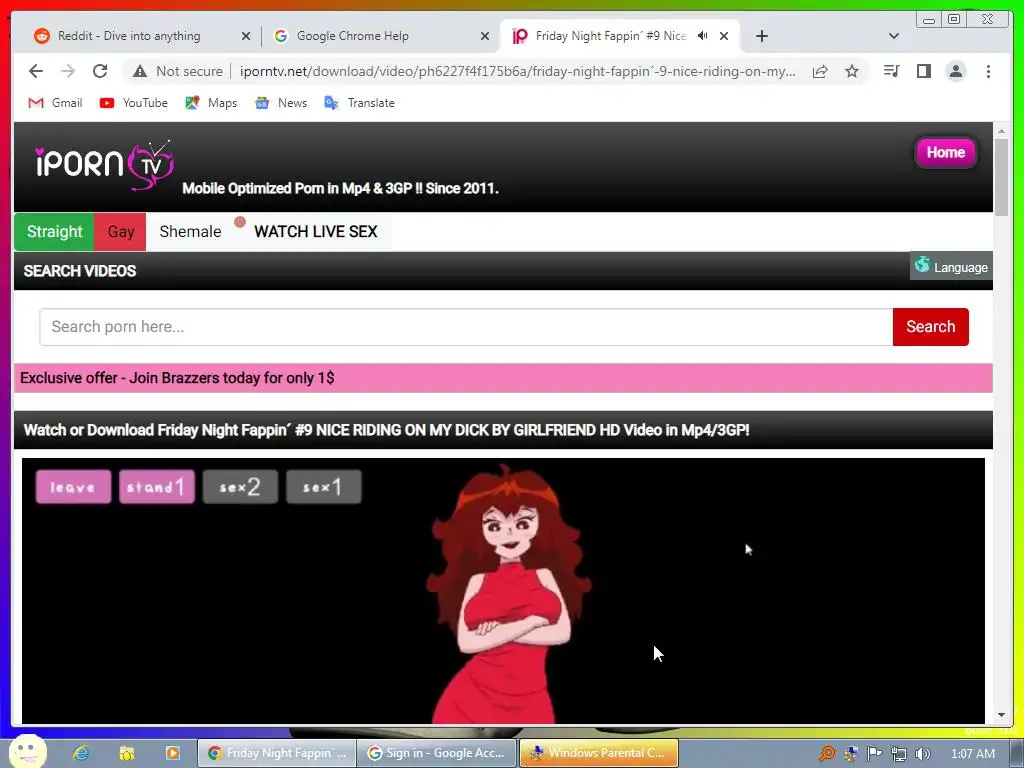Share this page via the share icon
Screen dimensions: 1024x768
coord(820,71)
